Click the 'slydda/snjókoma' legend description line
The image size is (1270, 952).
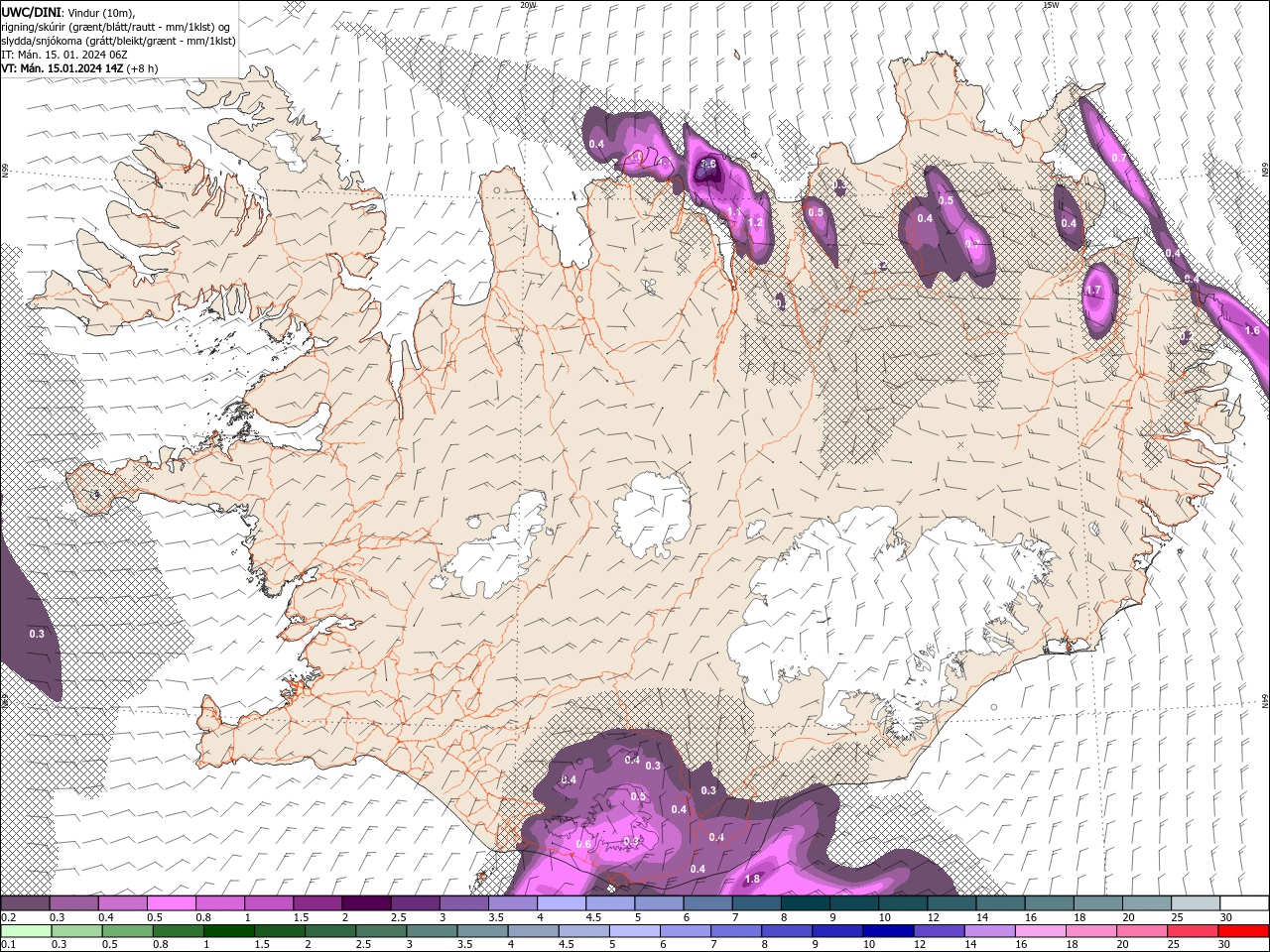[x=119, y=41]
